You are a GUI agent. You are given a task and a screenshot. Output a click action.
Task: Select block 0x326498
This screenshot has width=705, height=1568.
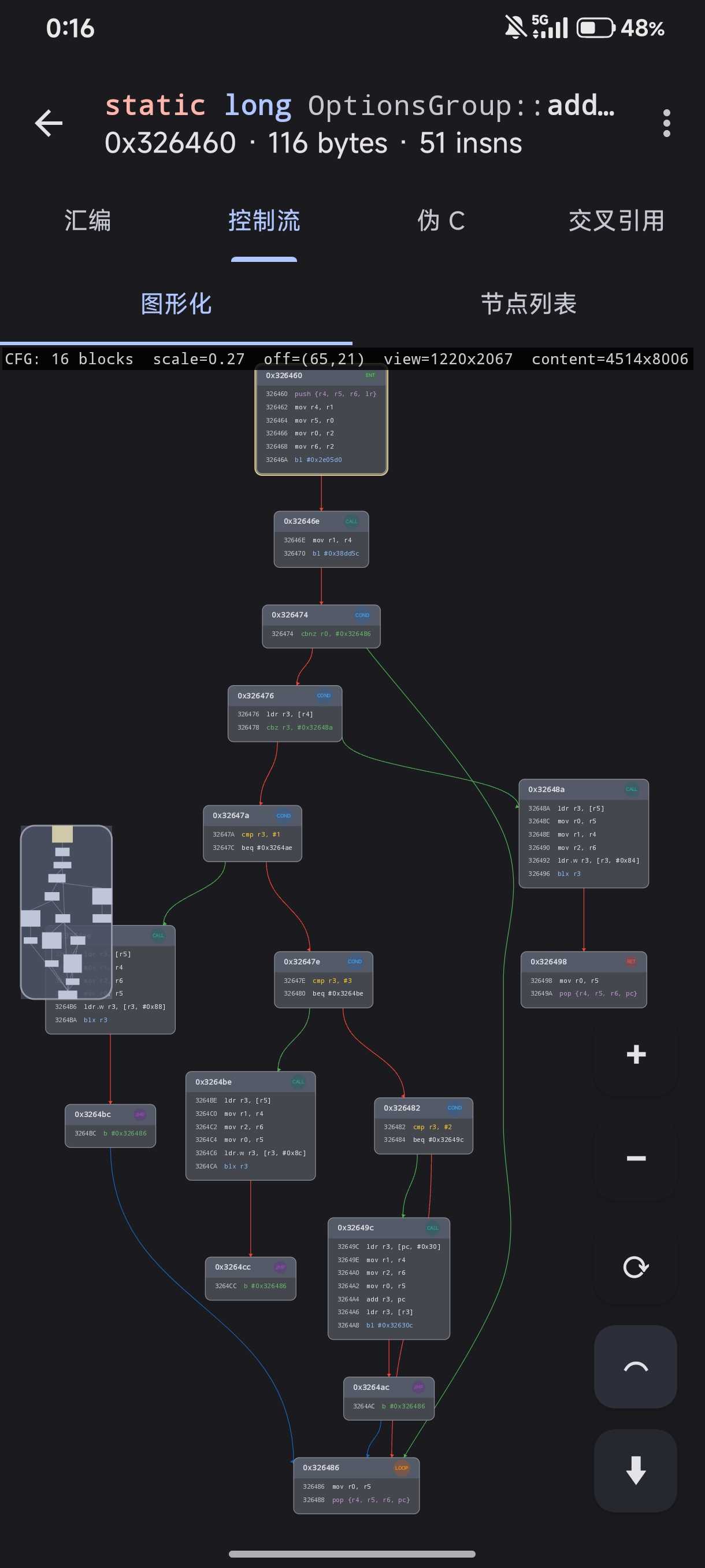coord(584,979)
